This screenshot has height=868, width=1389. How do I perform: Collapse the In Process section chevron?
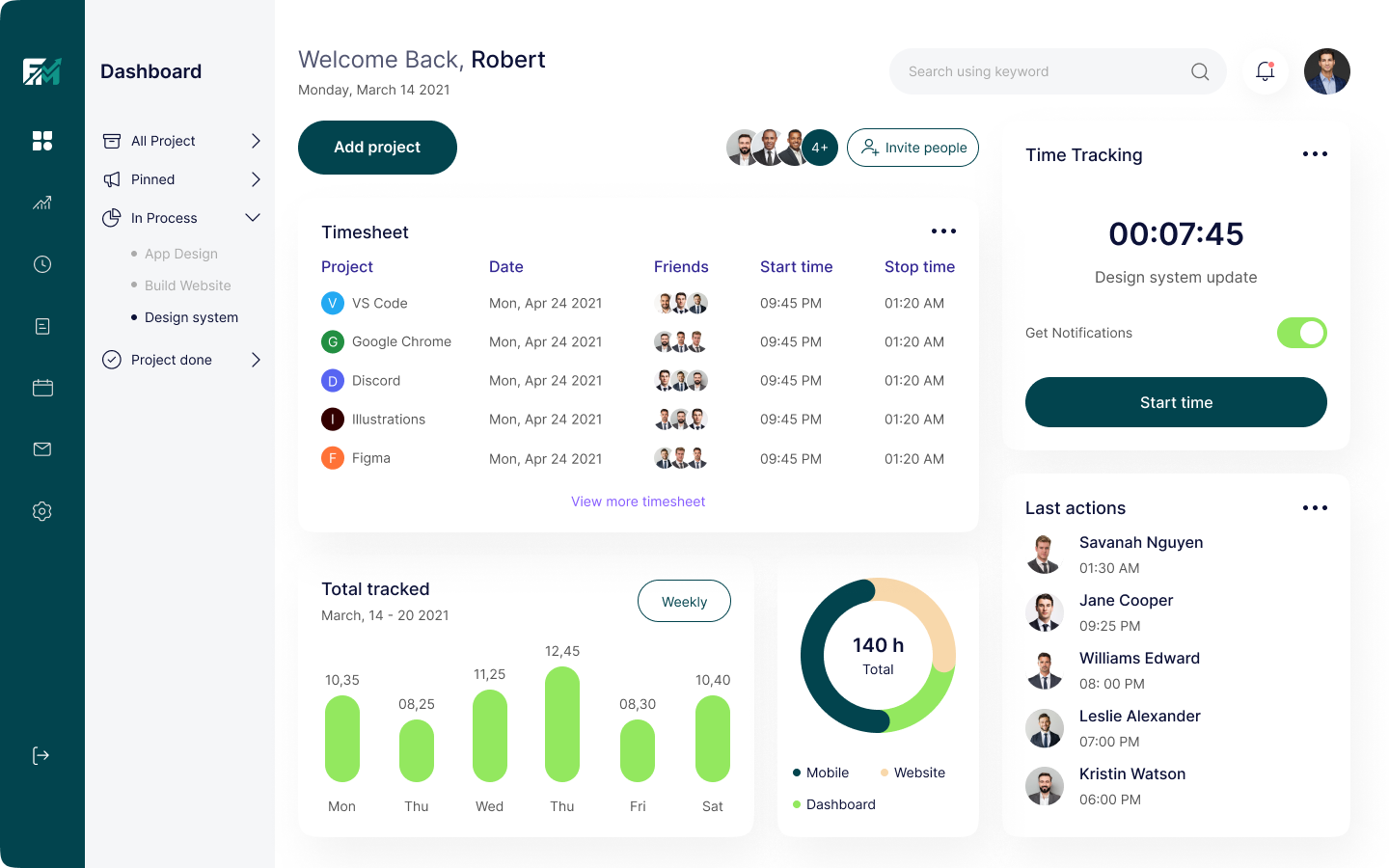tap(253, 218)
